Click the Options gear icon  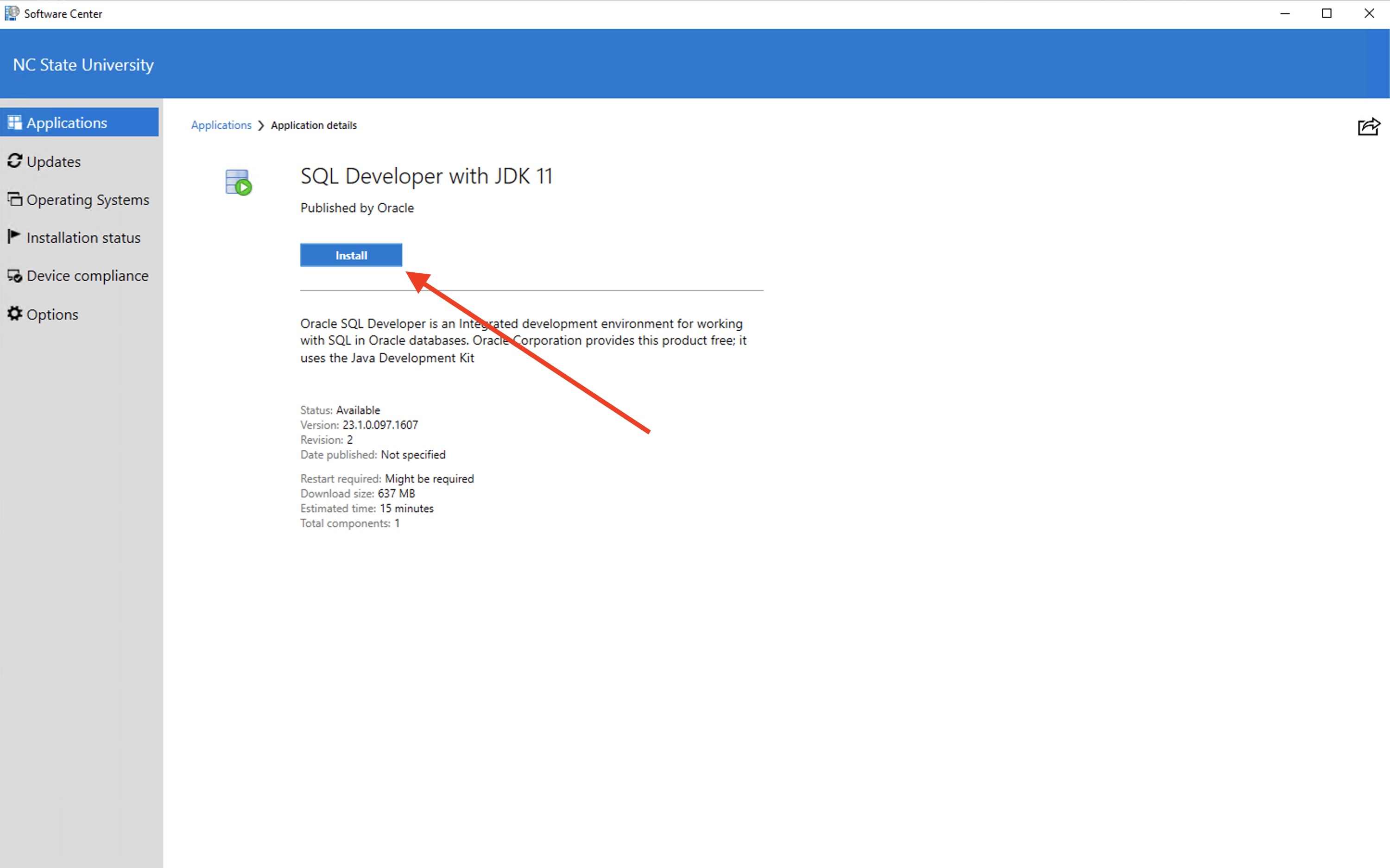[14, 314]
